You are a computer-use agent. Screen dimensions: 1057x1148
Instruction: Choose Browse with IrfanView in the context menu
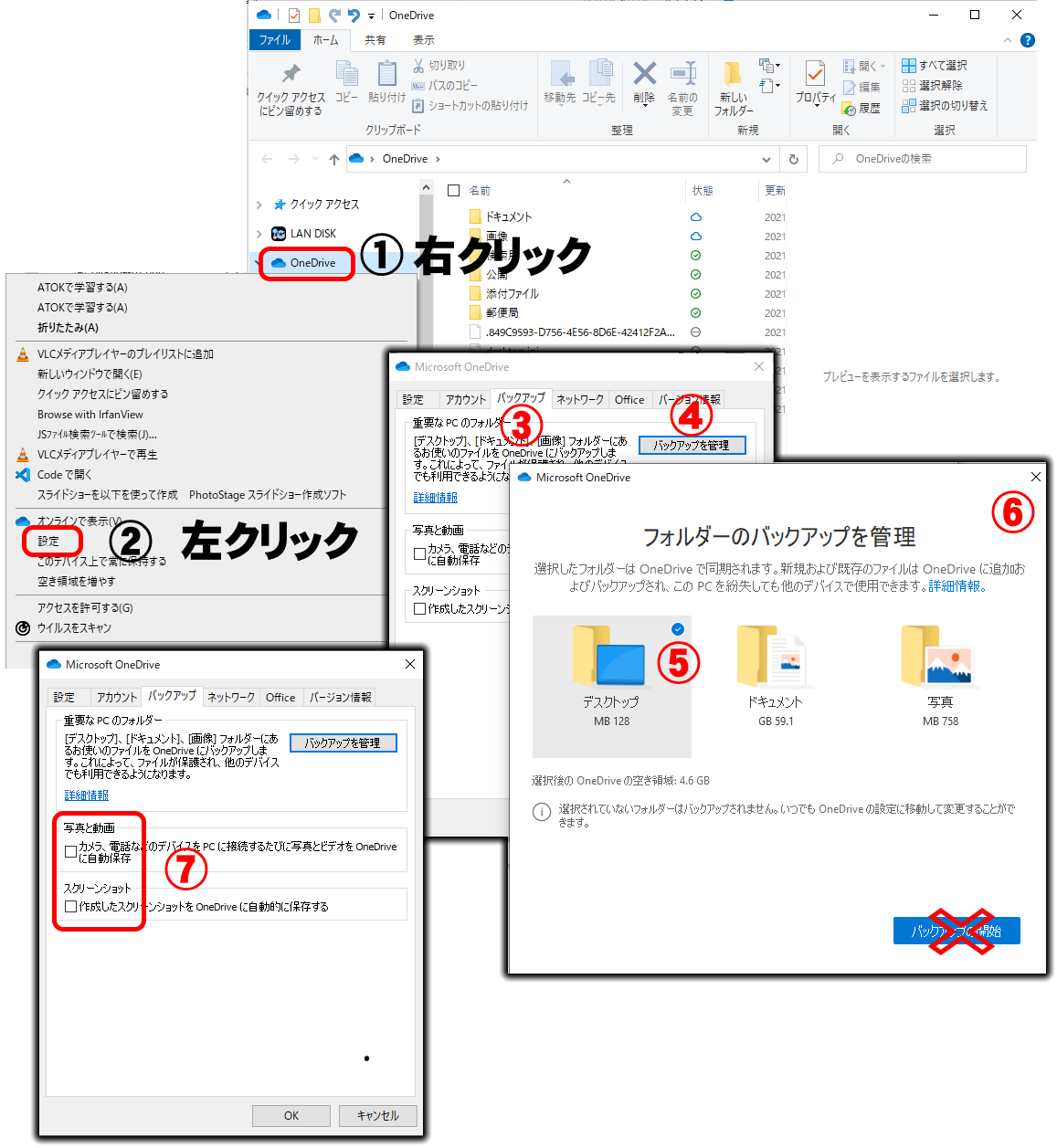(90, 415)
